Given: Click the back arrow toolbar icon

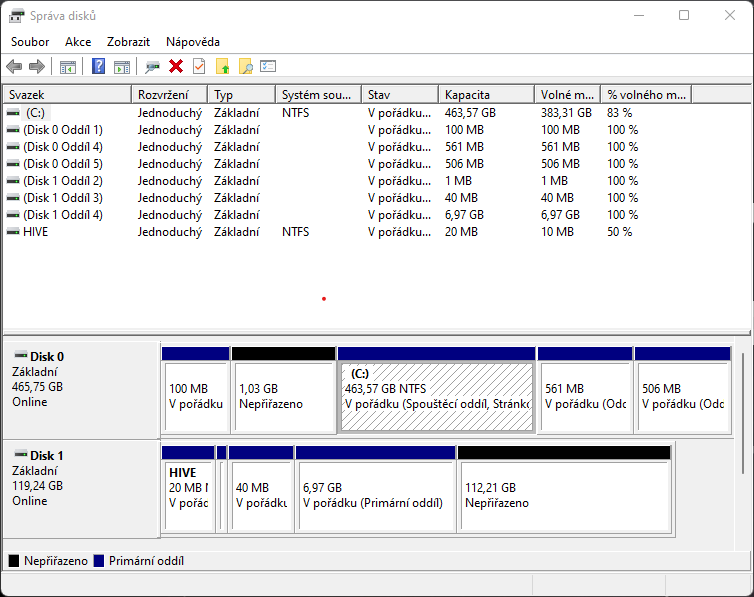Looking at the screenshot, I should [14, 67].
